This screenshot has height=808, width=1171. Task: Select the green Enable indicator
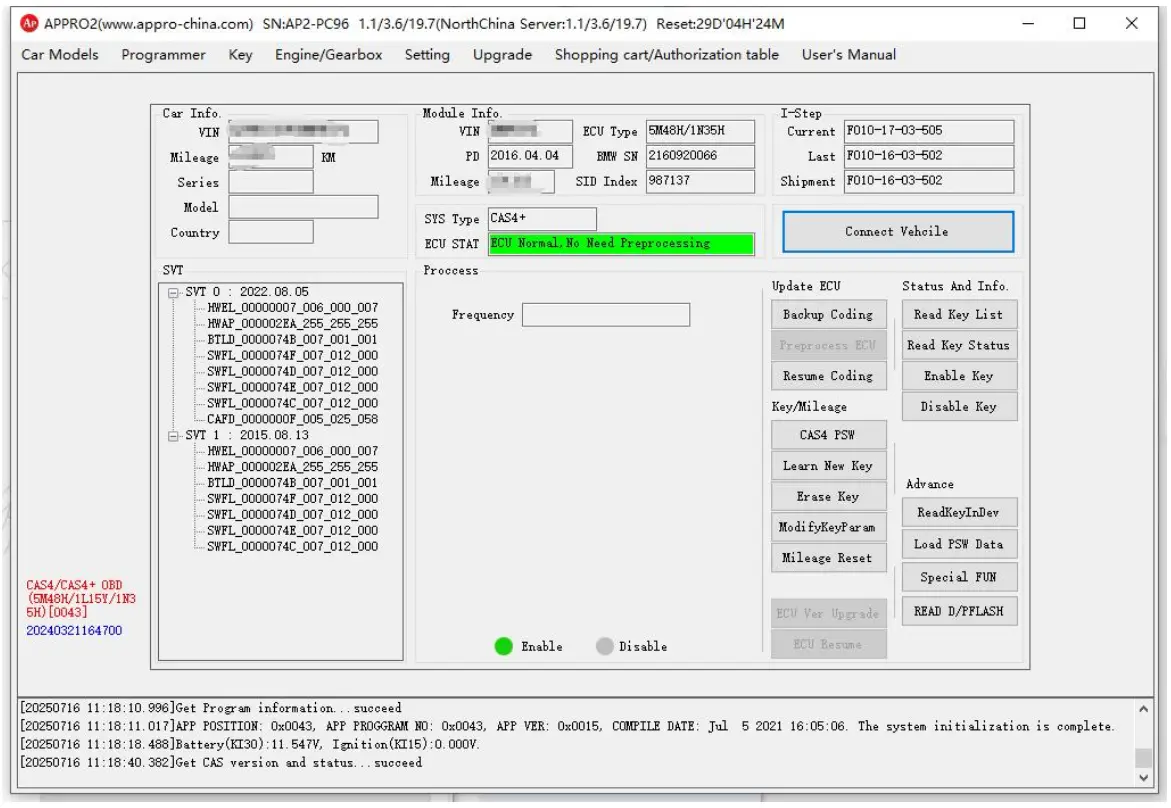pyautogui.click(x=503, y=646)
